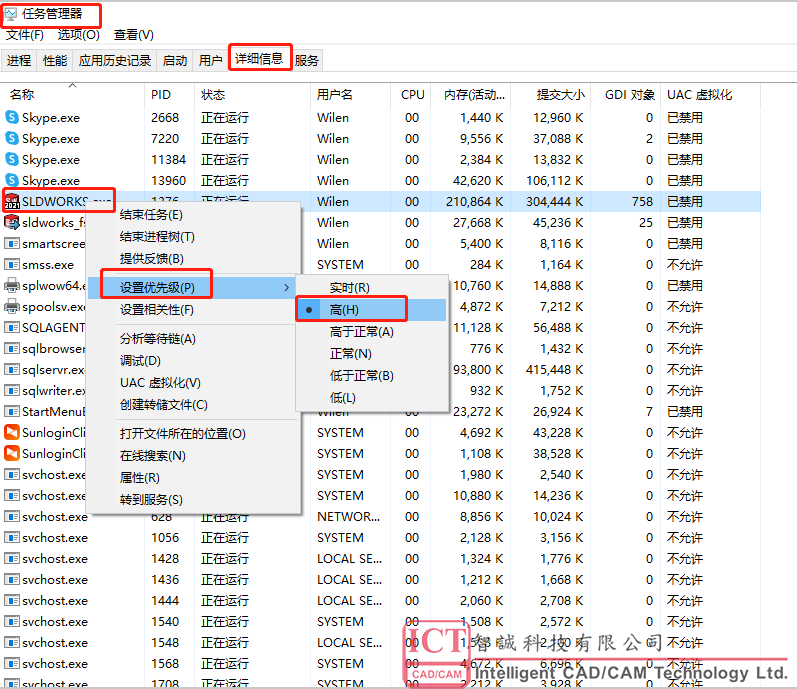Choose 提供反馈(B) from context menu
Viewport: 797px width, 689px height.
coord(194,259)
